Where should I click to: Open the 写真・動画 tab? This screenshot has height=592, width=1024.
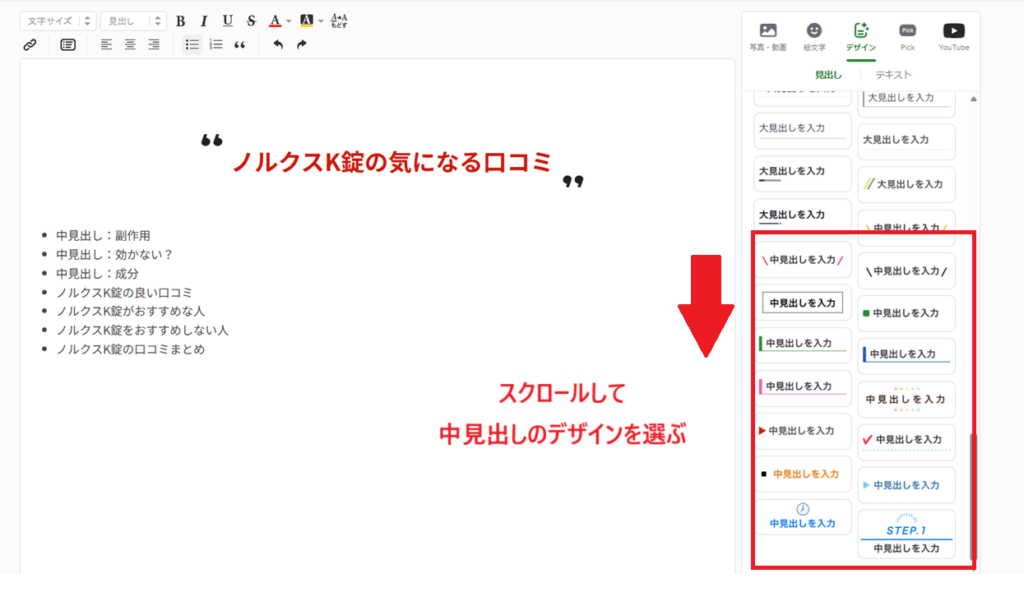(x=768, y=37)
